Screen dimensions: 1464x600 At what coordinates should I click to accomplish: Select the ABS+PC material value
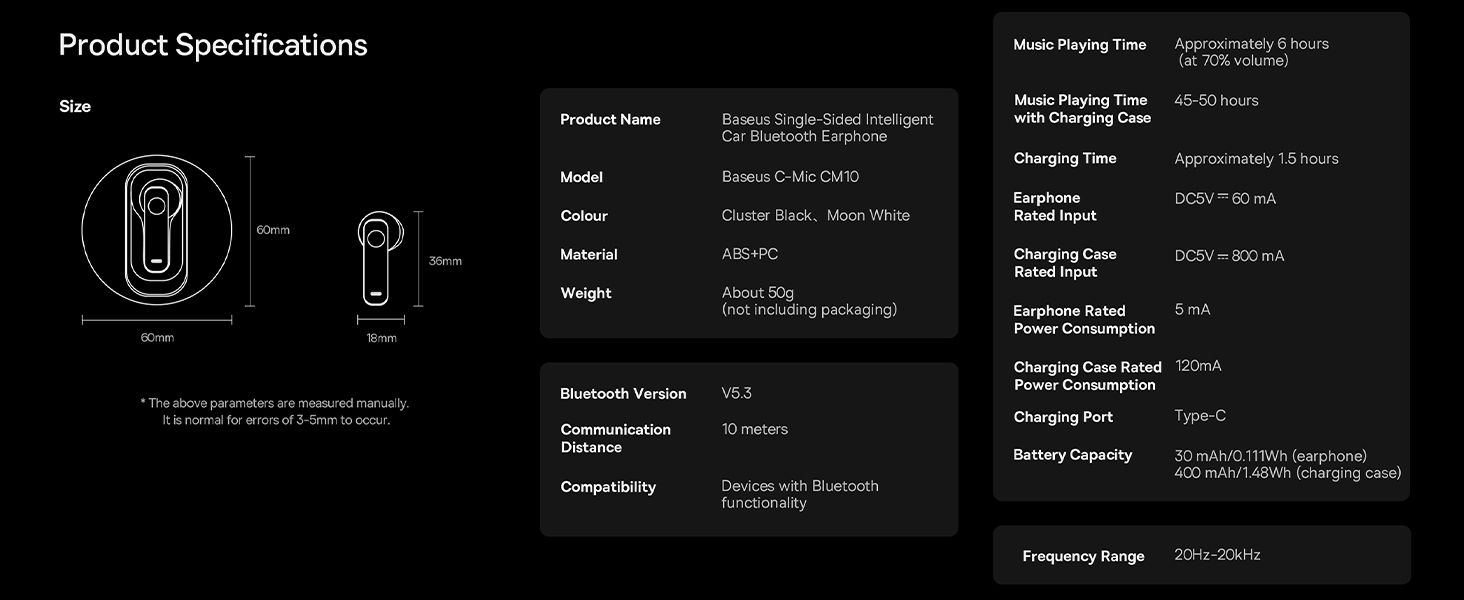coord(750,254)
